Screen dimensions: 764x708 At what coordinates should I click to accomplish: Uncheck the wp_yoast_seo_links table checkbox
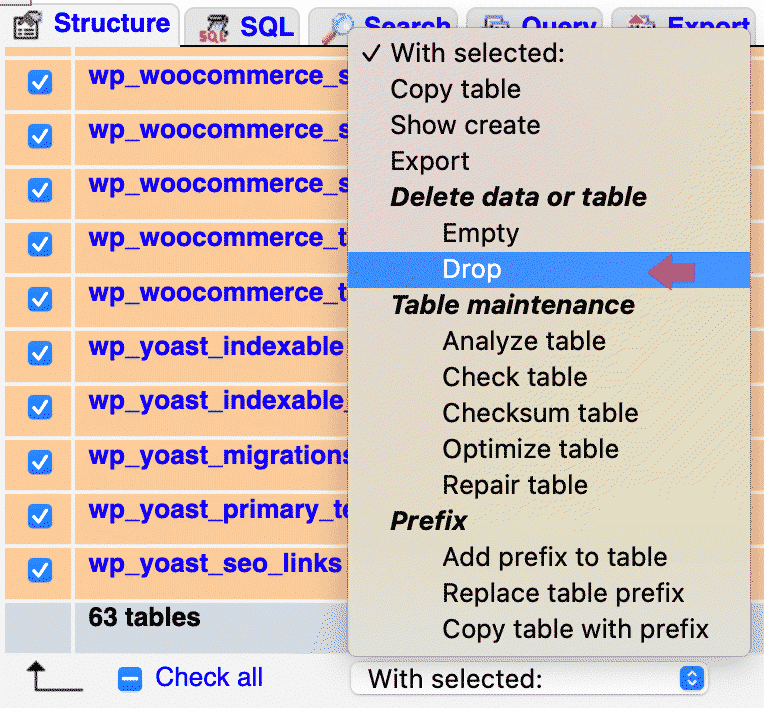[x=40, y=570]
